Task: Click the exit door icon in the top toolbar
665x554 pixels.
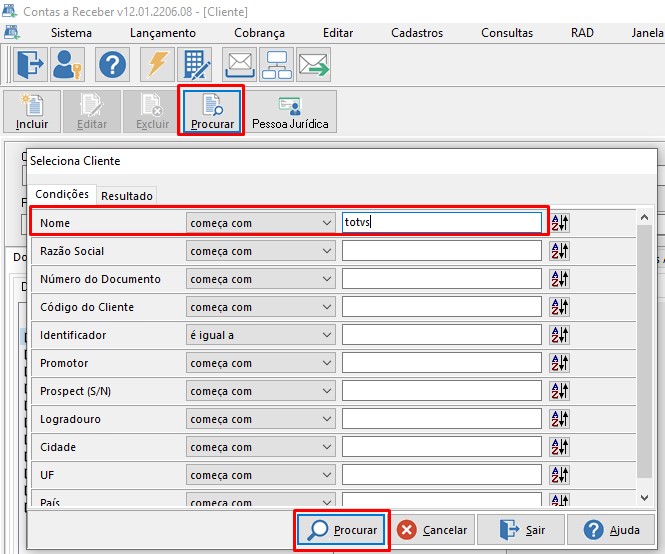Action: point(30,64)
